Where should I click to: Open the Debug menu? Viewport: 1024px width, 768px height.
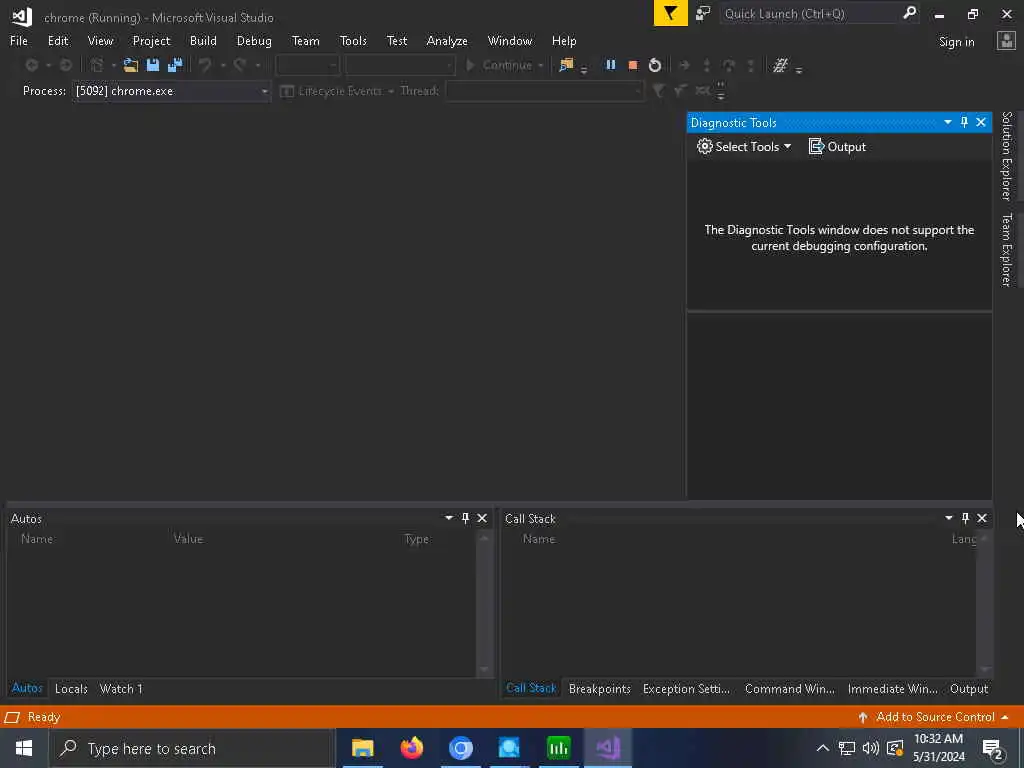254,40
